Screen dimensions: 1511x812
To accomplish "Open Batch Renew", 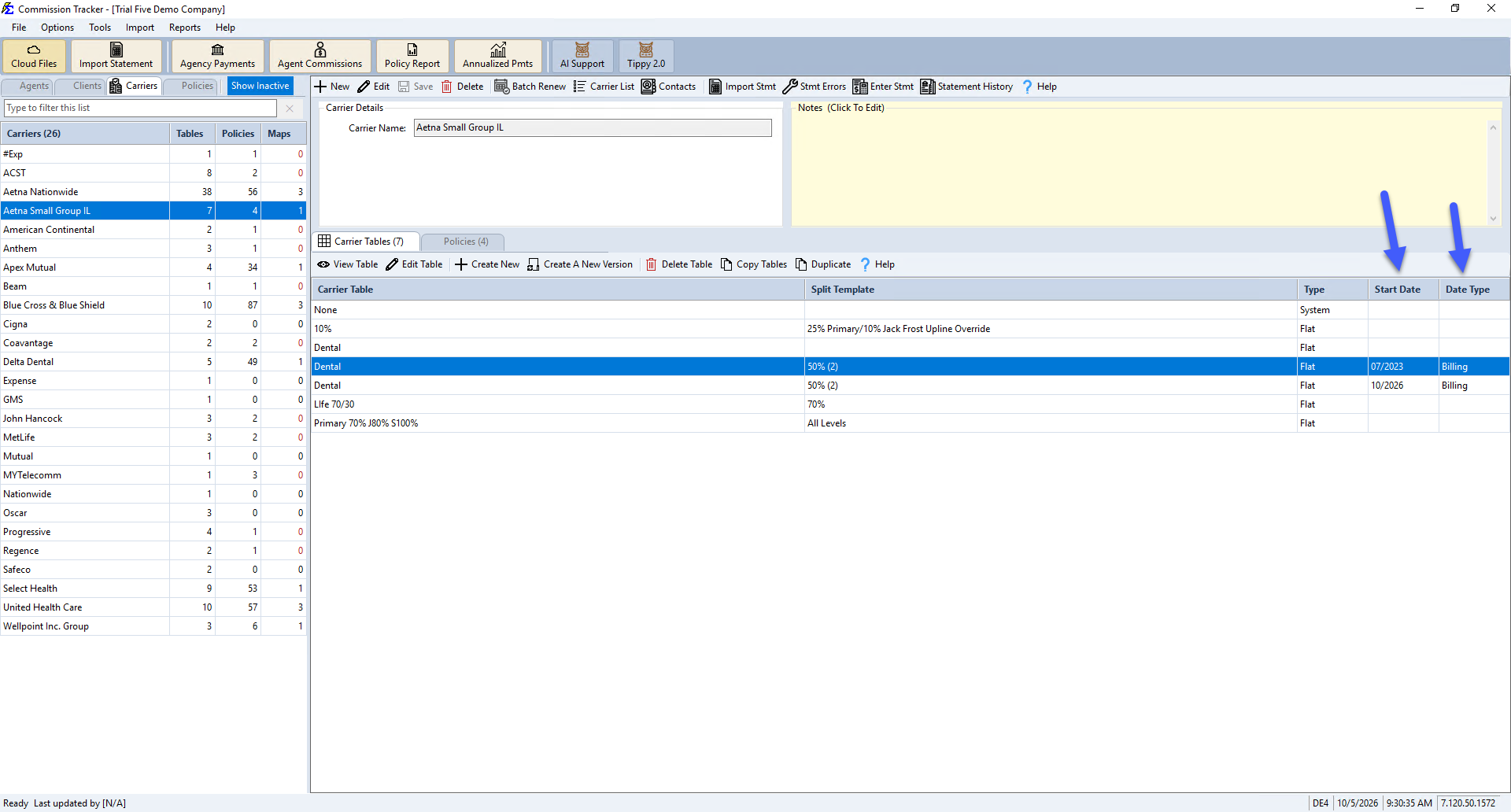I will [x=530, y=87].
